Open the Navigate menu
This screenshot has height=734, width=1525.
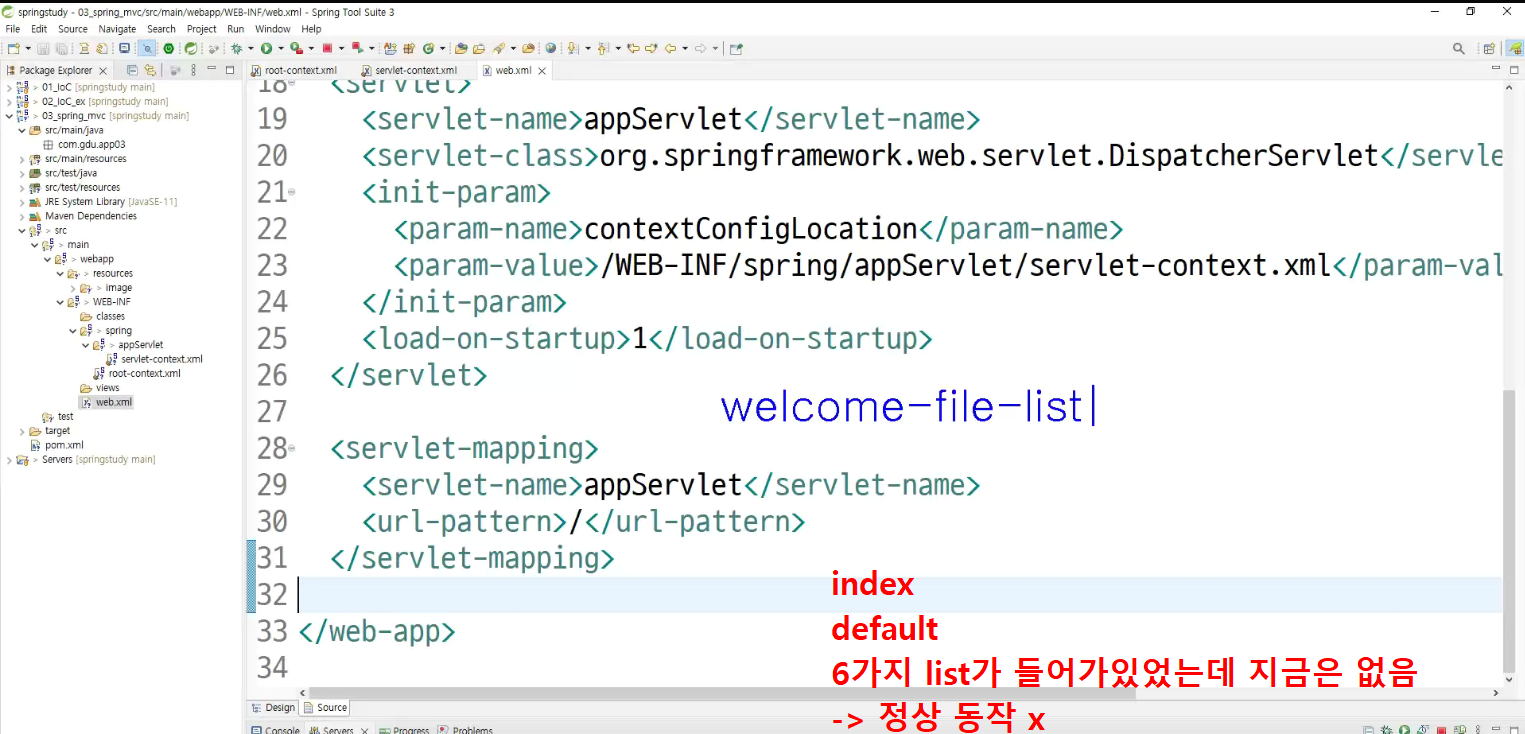[117, 29]
